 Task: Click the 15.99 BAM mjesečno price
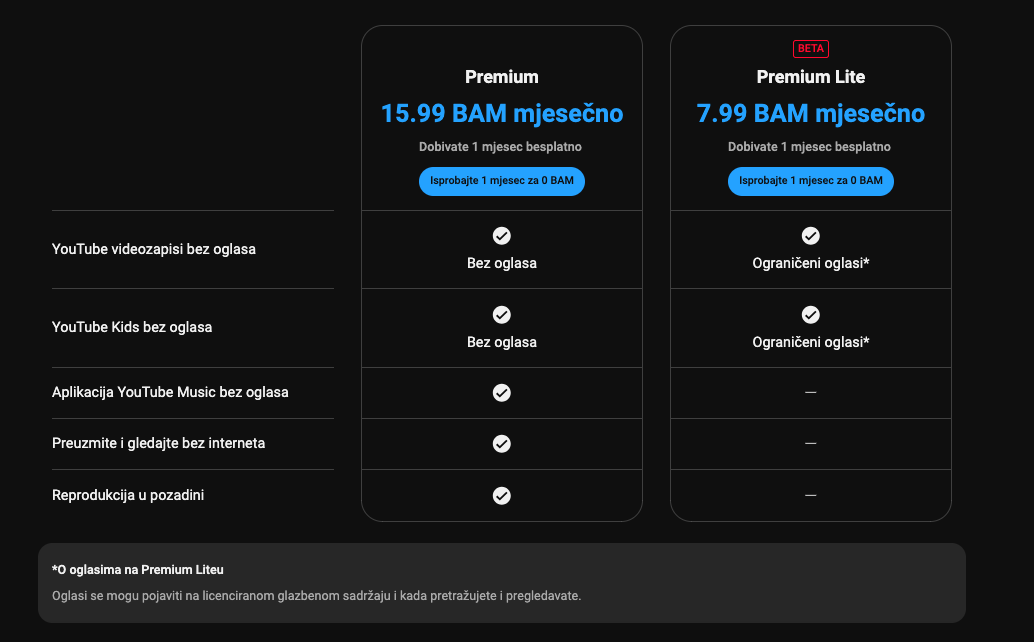502,113
